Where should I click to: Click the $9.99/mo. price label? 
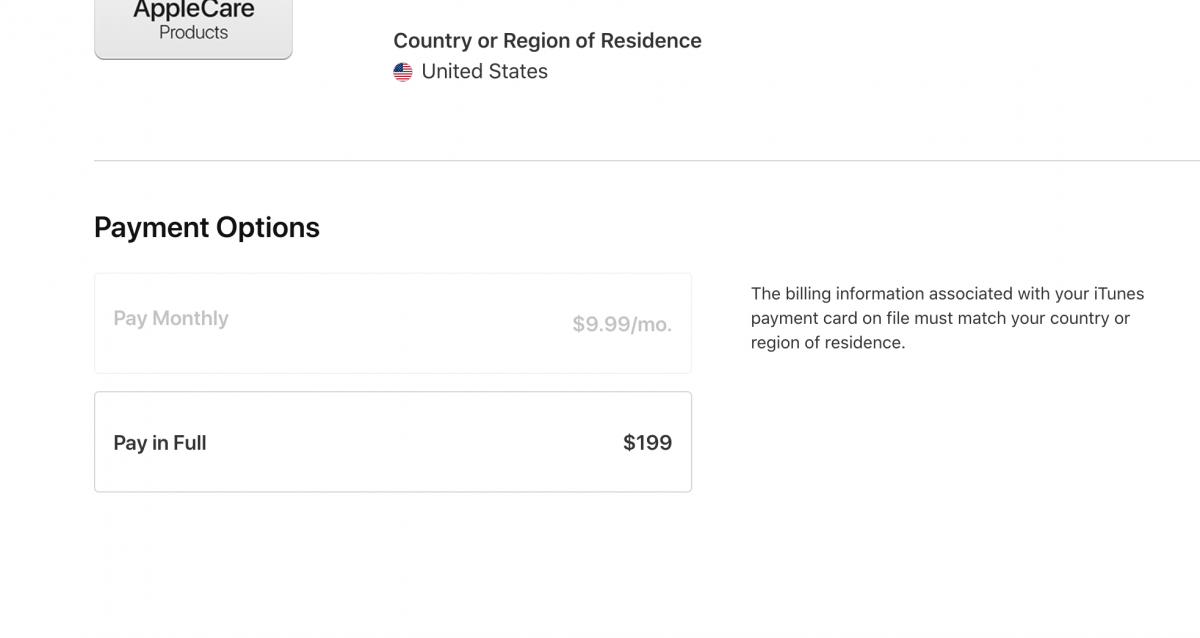[x=622, y=324]
